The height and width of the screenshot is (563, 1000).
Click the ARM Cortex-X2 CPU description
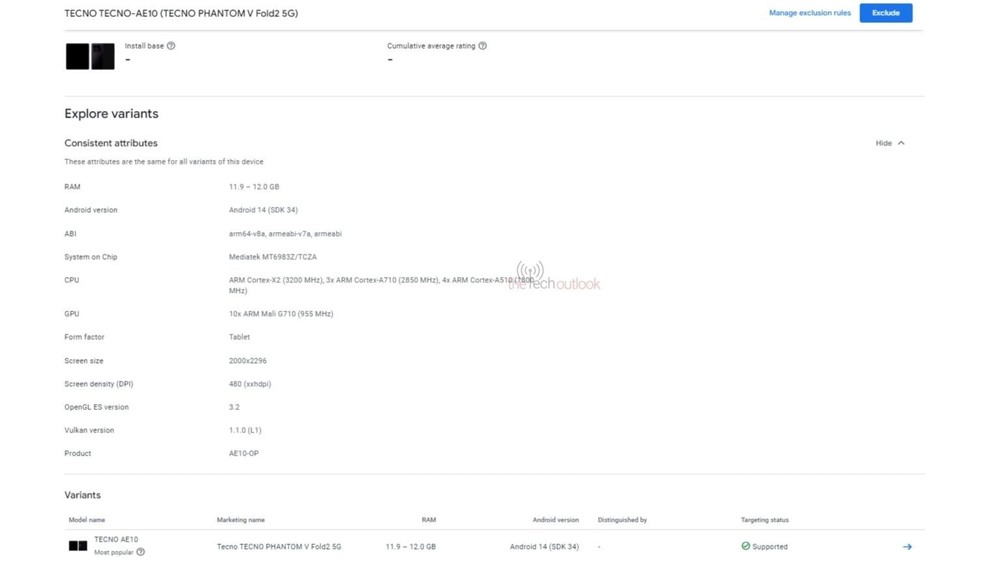(381, 285)
